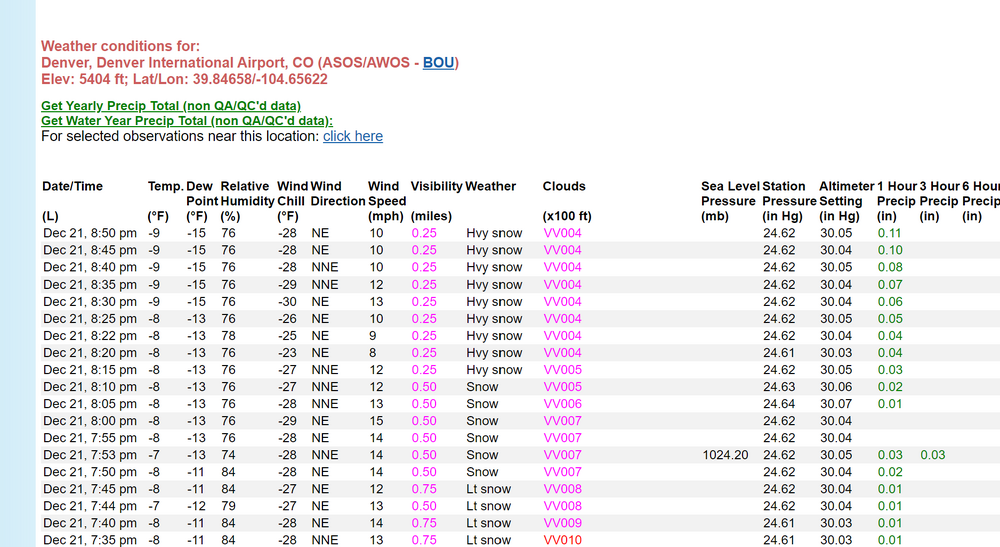Viewport: 1000px width, 547px height.
Task: Click wind speed 15 in 8:00 pm row
Action: click(376, 421)
